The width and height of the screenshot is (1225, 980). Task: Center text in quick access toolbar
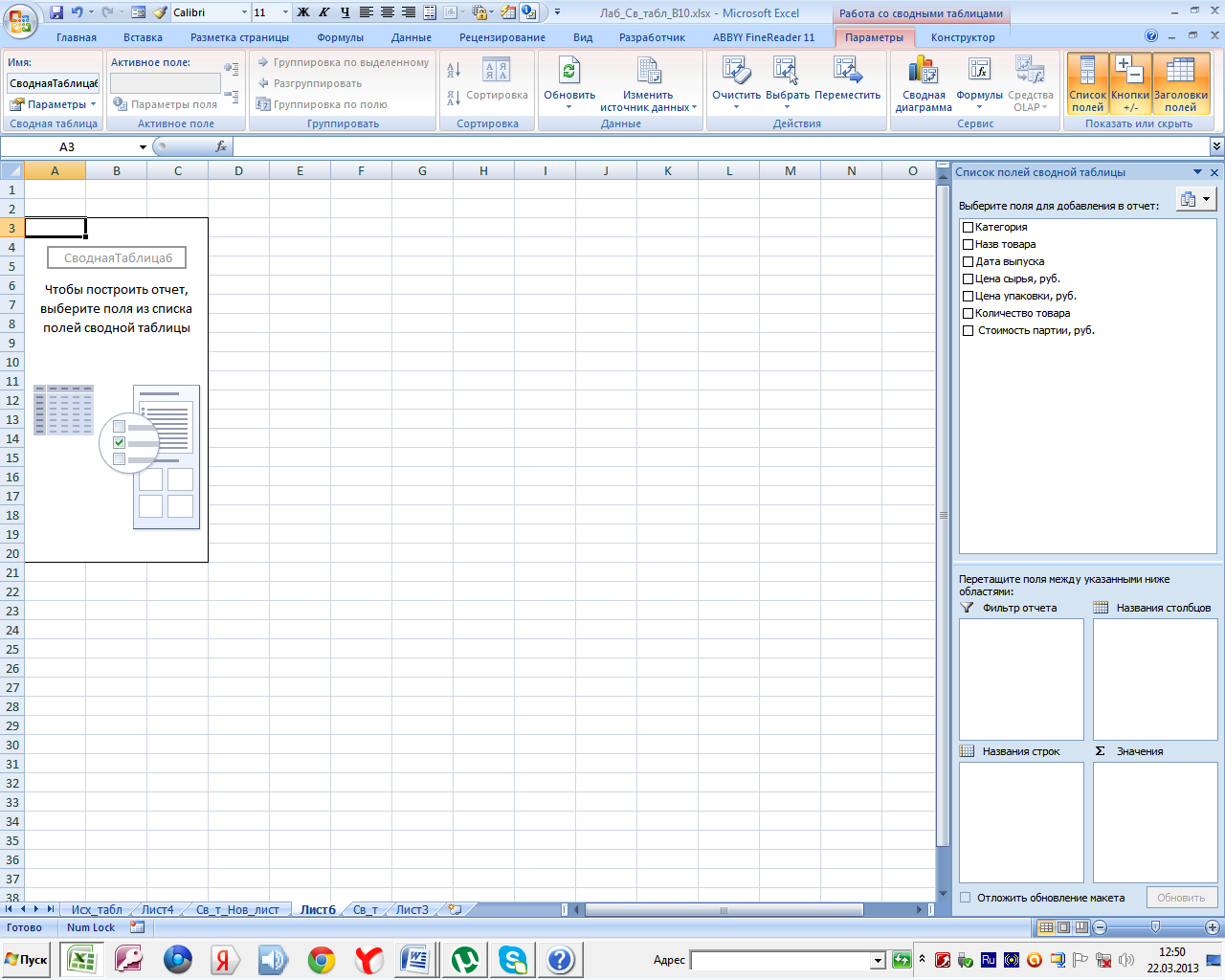pos(388,12)
